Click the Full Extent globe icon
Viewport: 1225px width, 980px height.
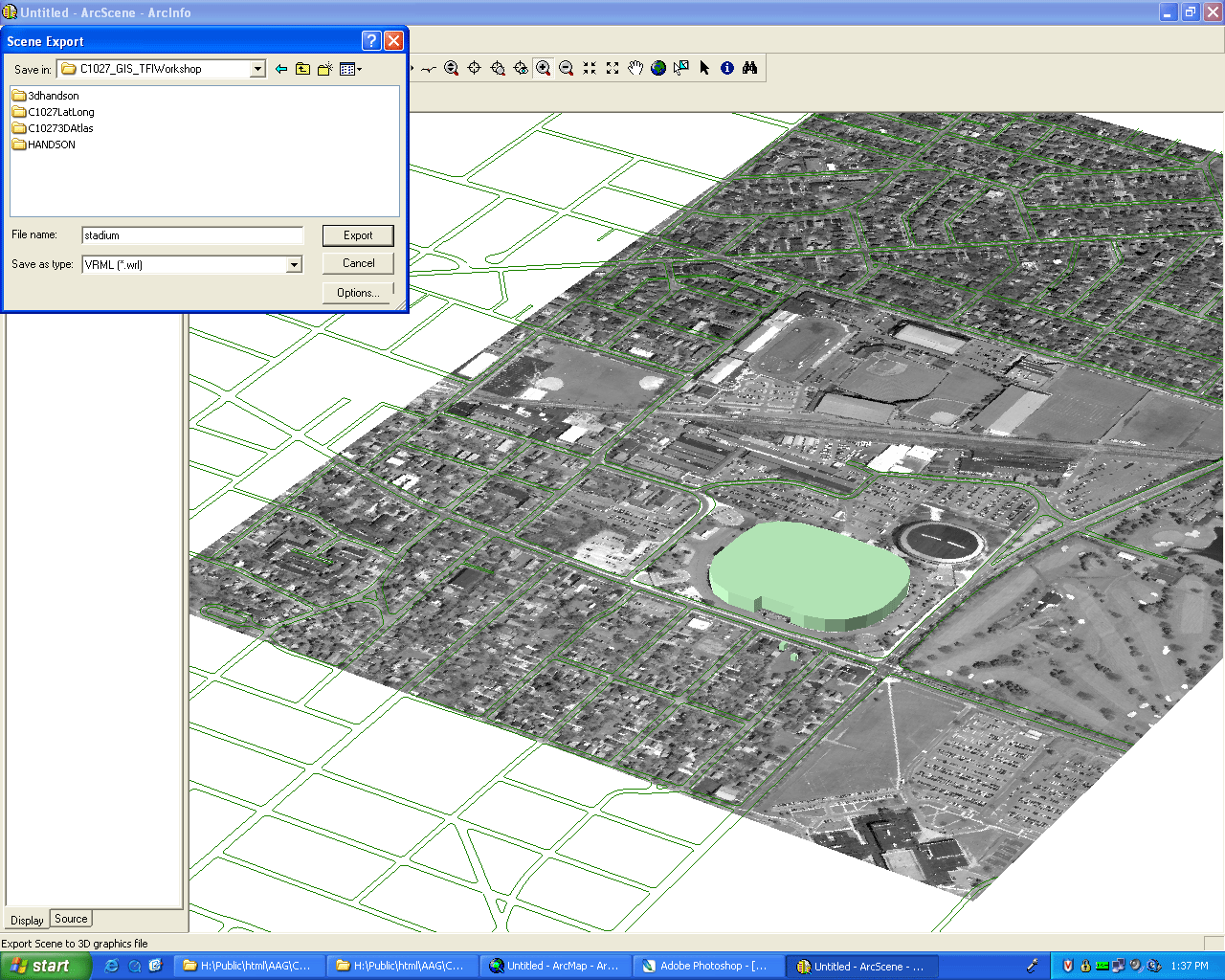point(658,68)
